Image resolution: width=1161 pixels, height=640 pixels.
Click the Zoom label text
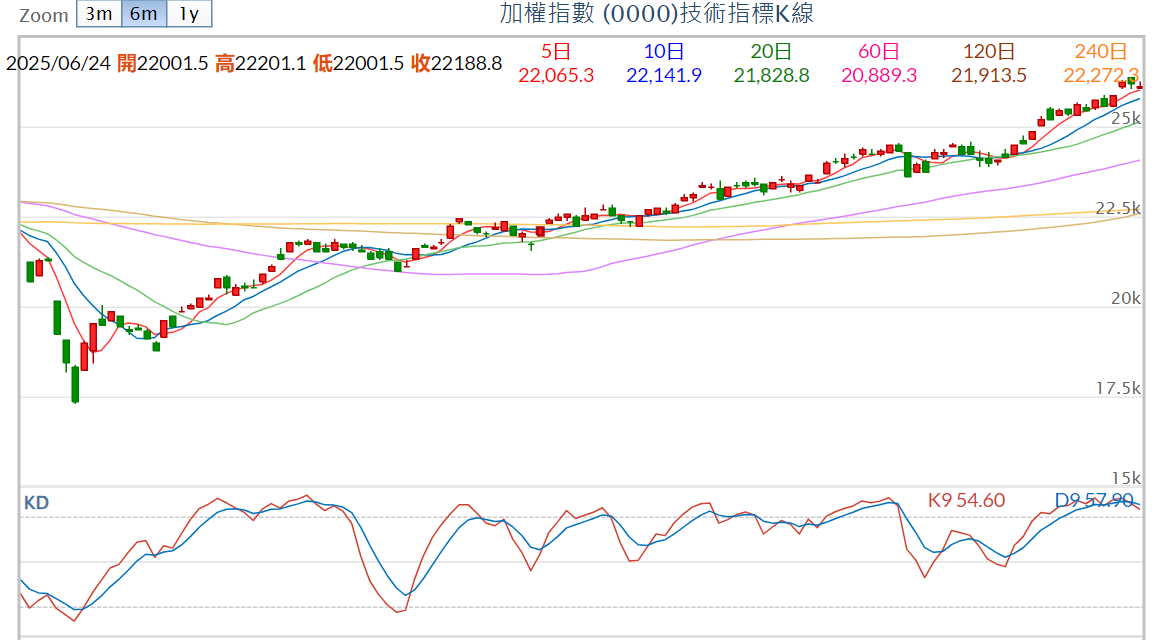(44, 15)
